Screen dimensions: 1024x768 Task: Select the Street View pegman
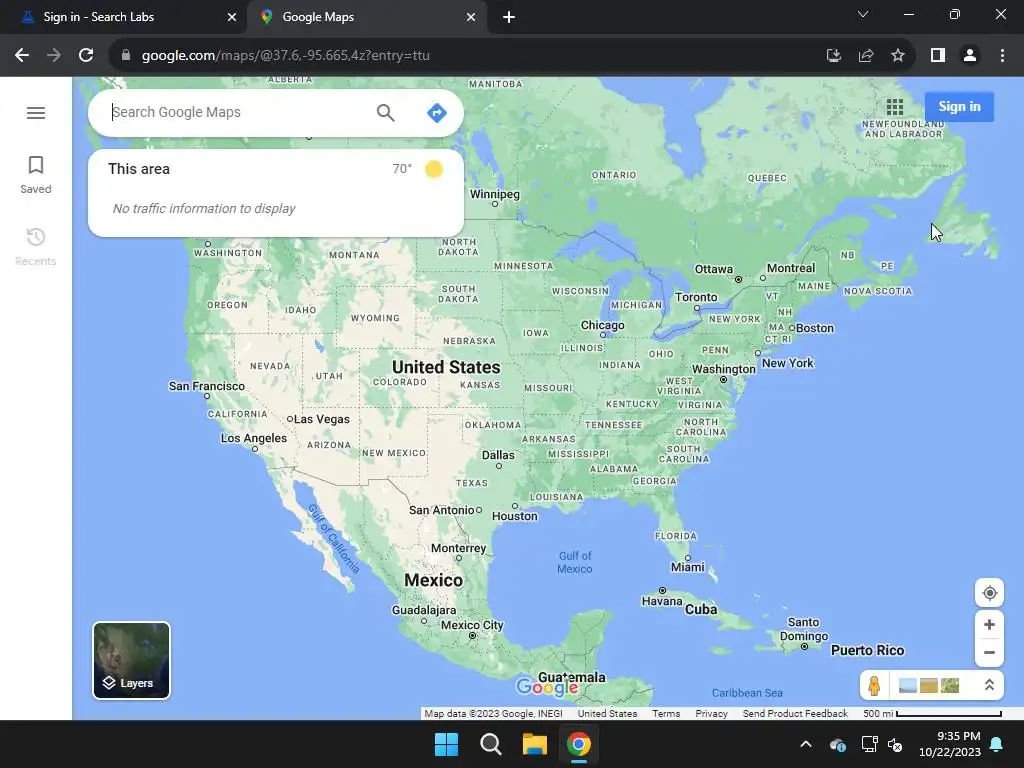(874, 685)
